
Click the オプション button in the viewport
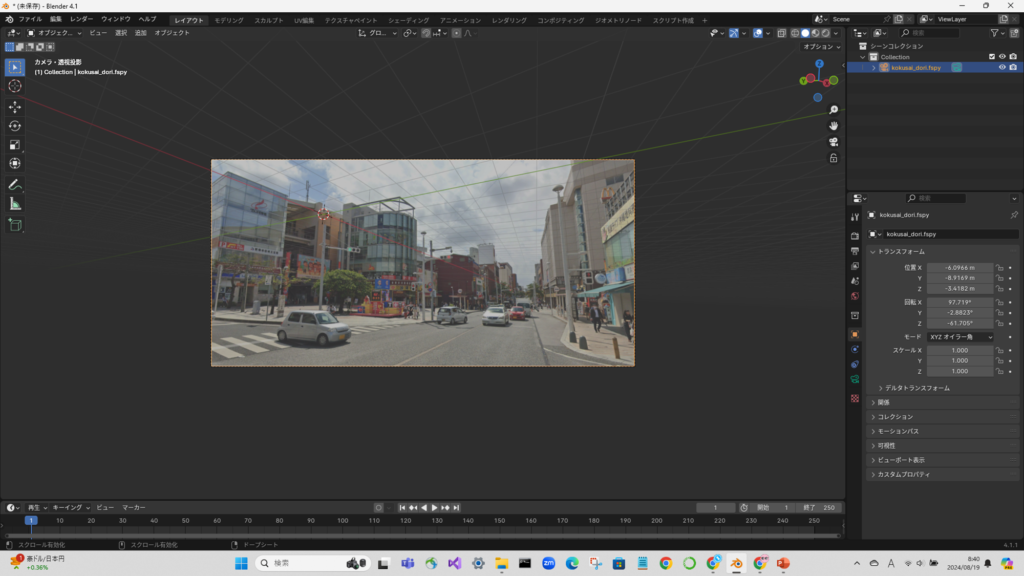pos(820,46)
